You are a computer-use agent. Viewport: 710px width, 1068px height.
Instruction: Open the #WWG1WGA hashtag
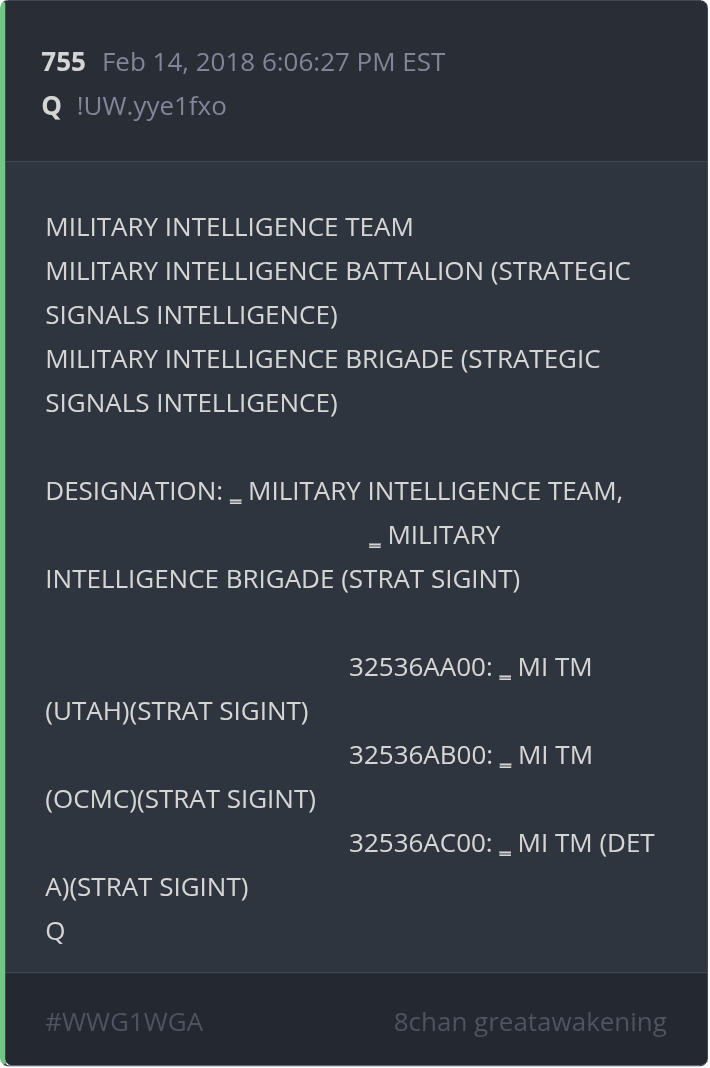(x=124, y=1022)
